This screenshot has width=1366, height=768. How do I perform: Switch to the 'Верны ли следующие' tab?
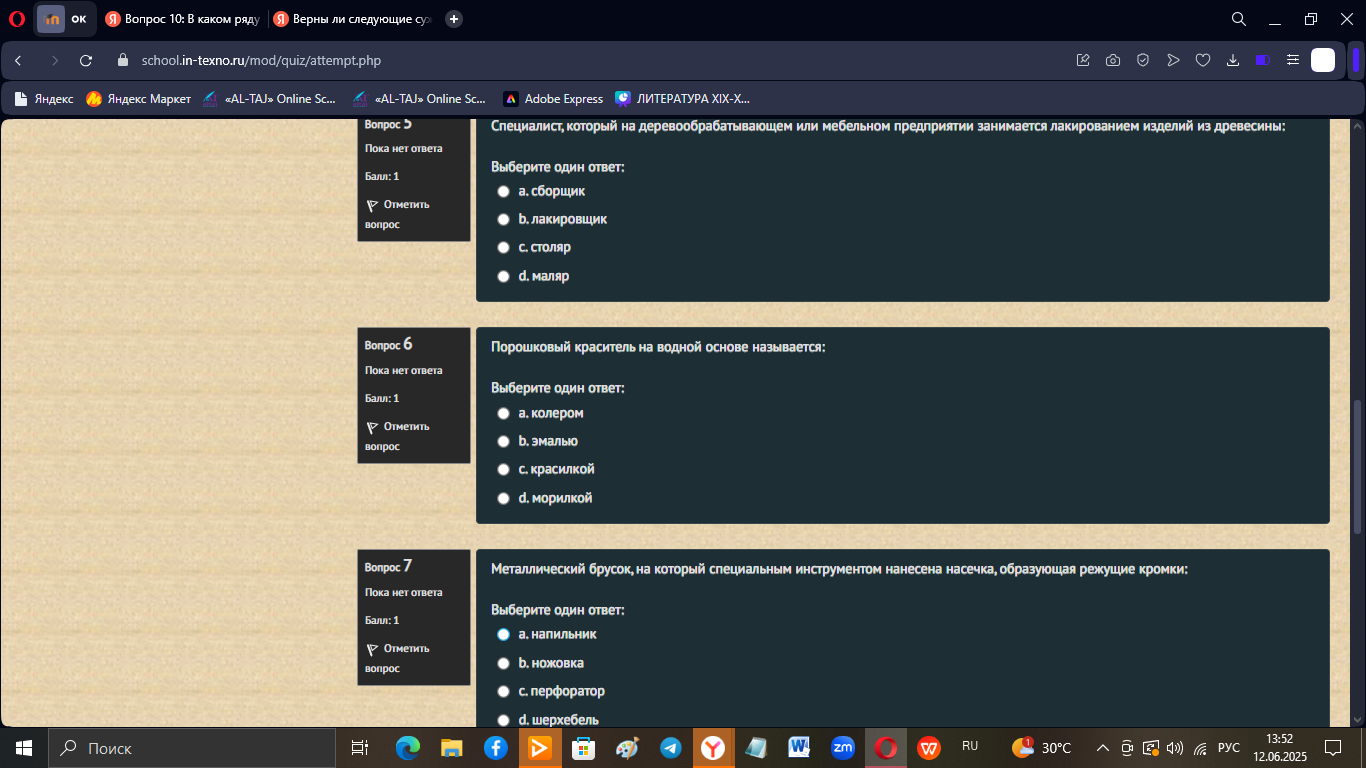click(x=353, y=19)
